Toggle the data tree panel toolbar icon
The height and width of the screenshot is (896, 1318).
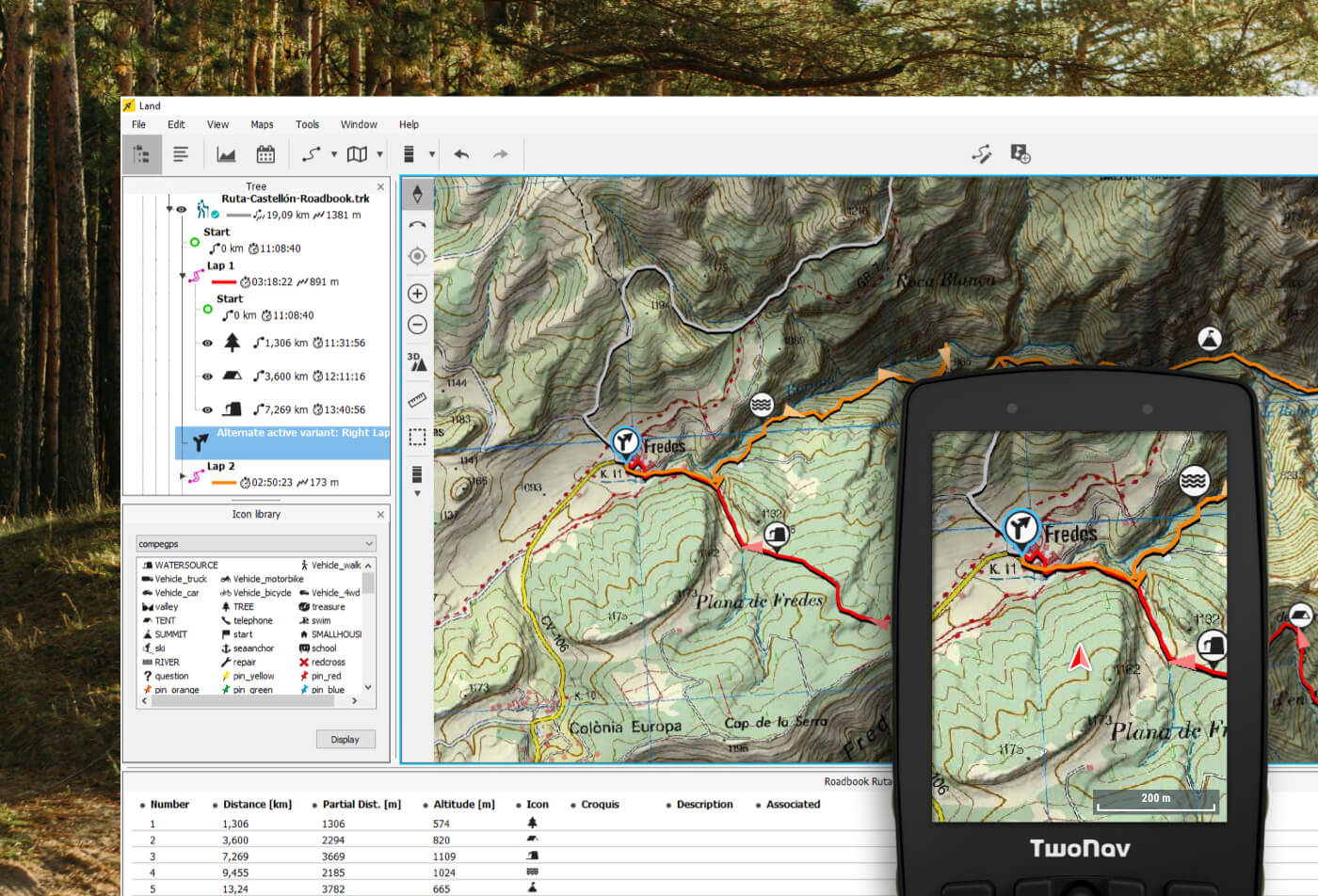(142, 154)
